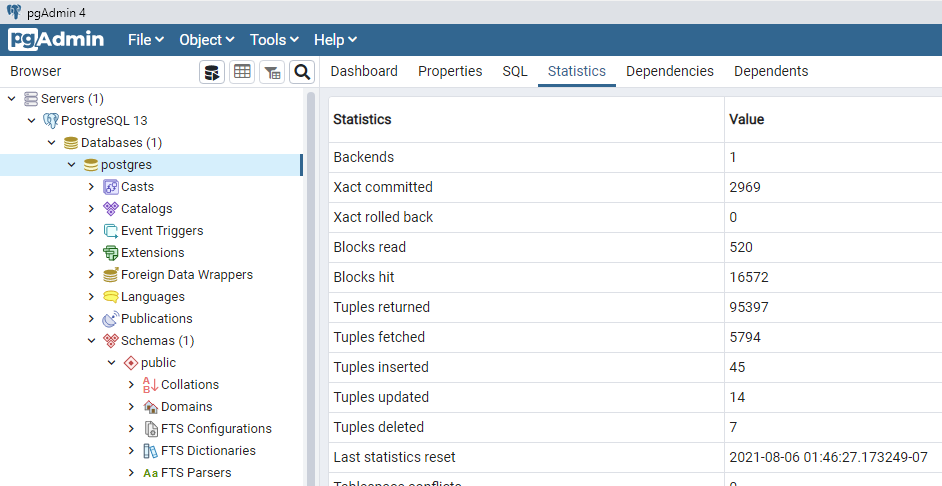Viewport: 942px width, 486px height.
Task: Click the FTS Parsers node icon
Action: pos(150,473)
